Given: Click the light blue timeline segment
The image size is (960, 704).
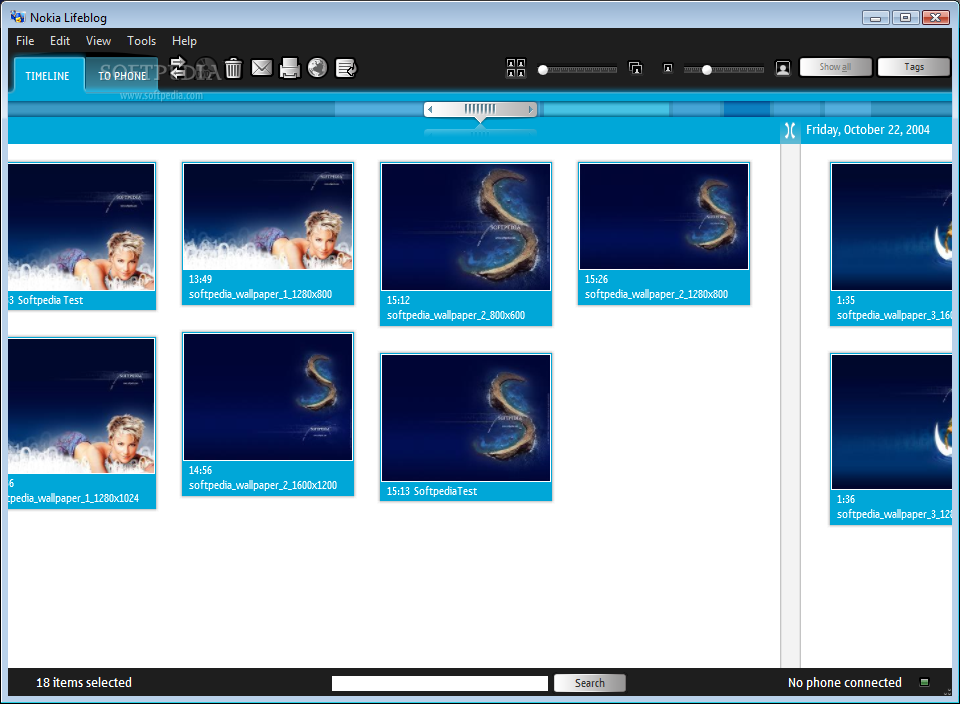Looking at the screenshot, I should [x=606, y=110].
